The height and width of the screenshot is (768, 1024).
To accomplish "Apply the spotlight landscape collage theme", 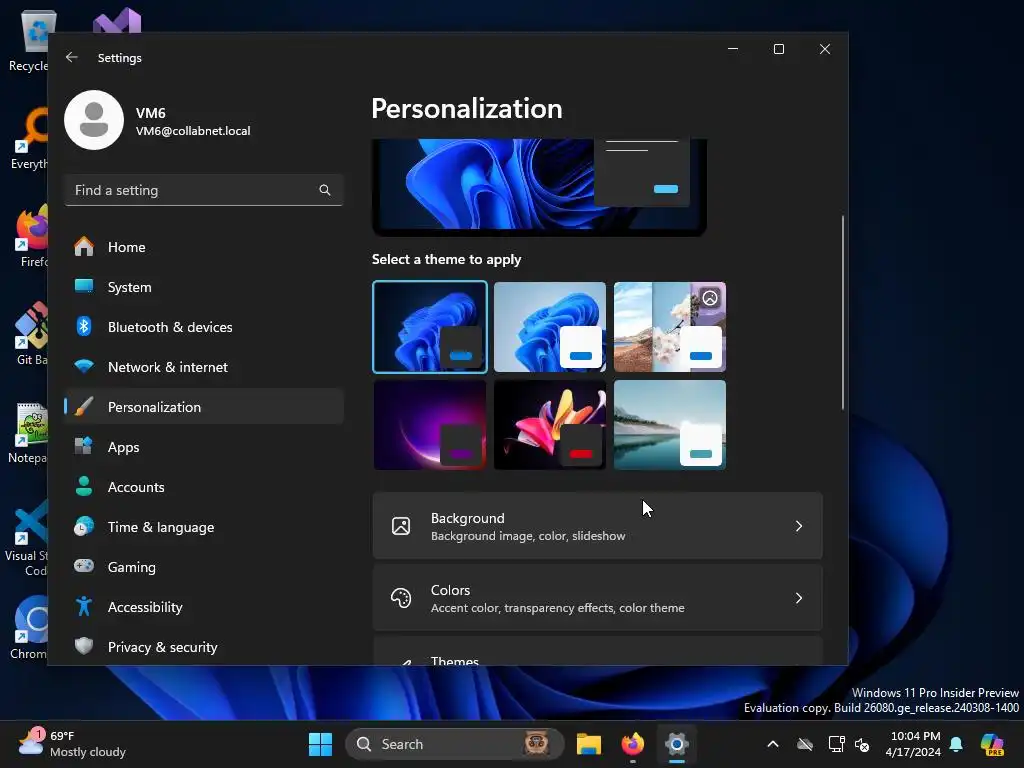I will click(670, 327).
